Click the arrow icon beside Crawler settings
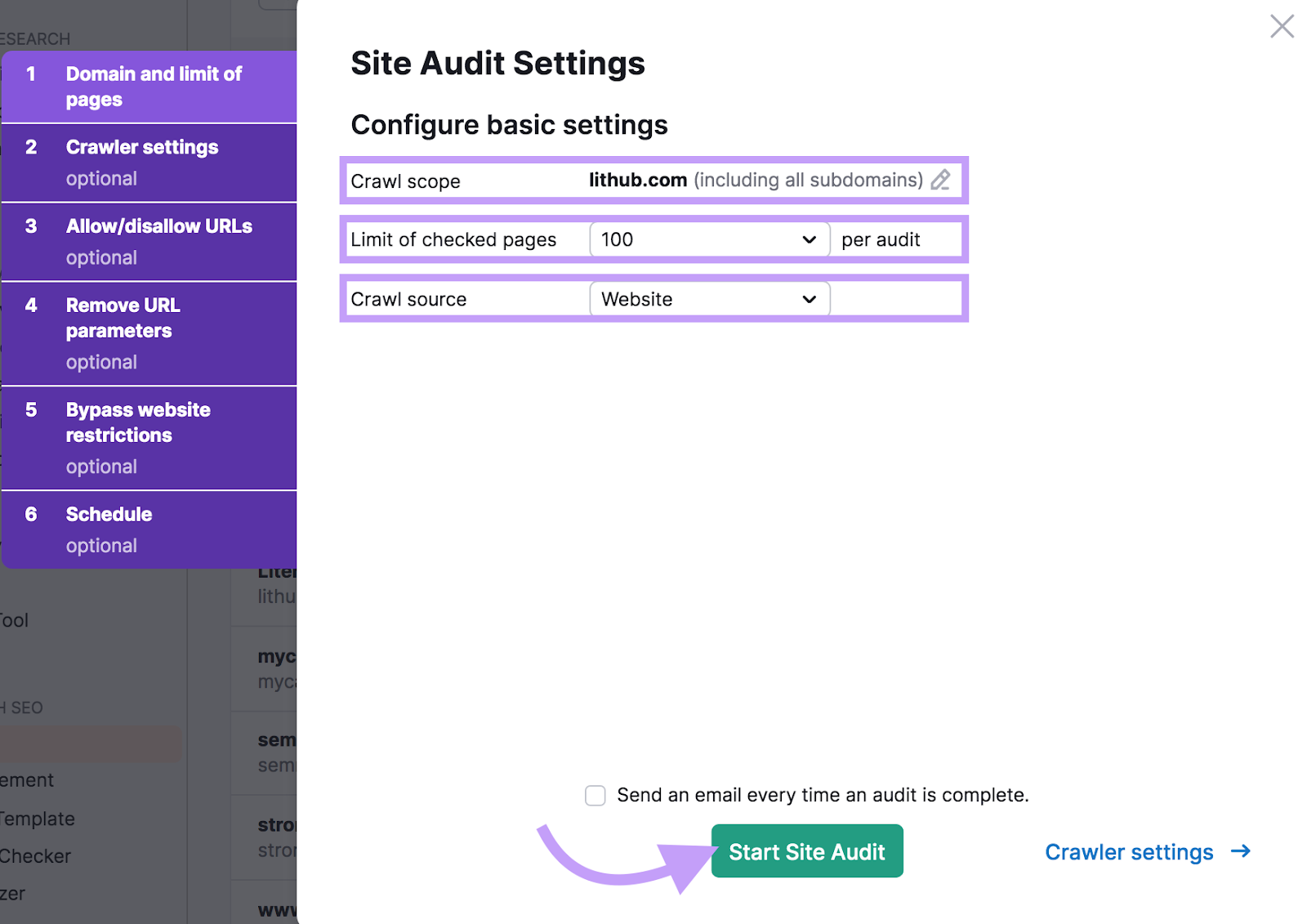Image resolution: width=1307 pixels, height=924 pixels. 1240,851
